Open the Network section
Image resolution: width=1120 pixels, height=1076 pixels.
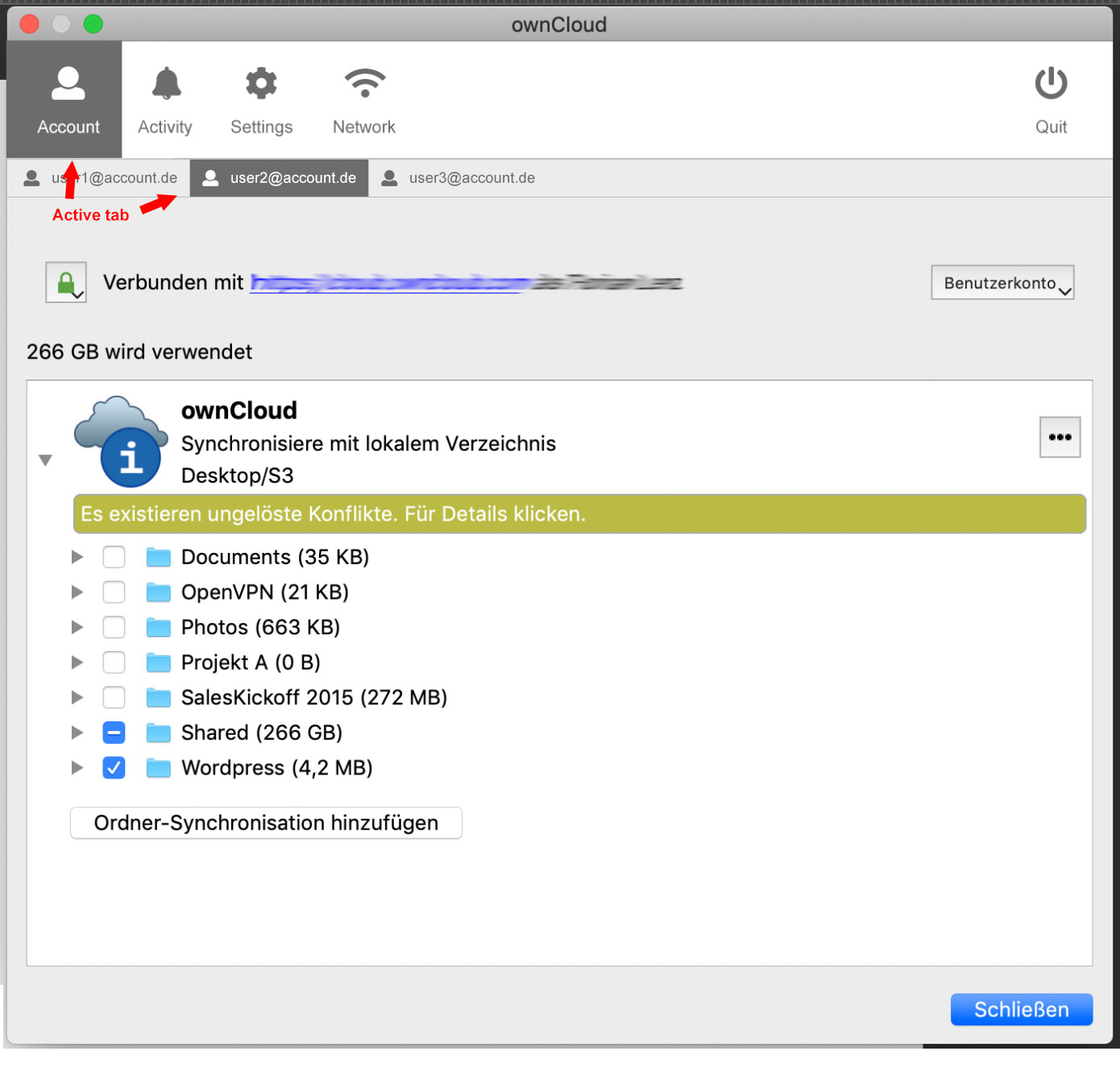(364, 100)
